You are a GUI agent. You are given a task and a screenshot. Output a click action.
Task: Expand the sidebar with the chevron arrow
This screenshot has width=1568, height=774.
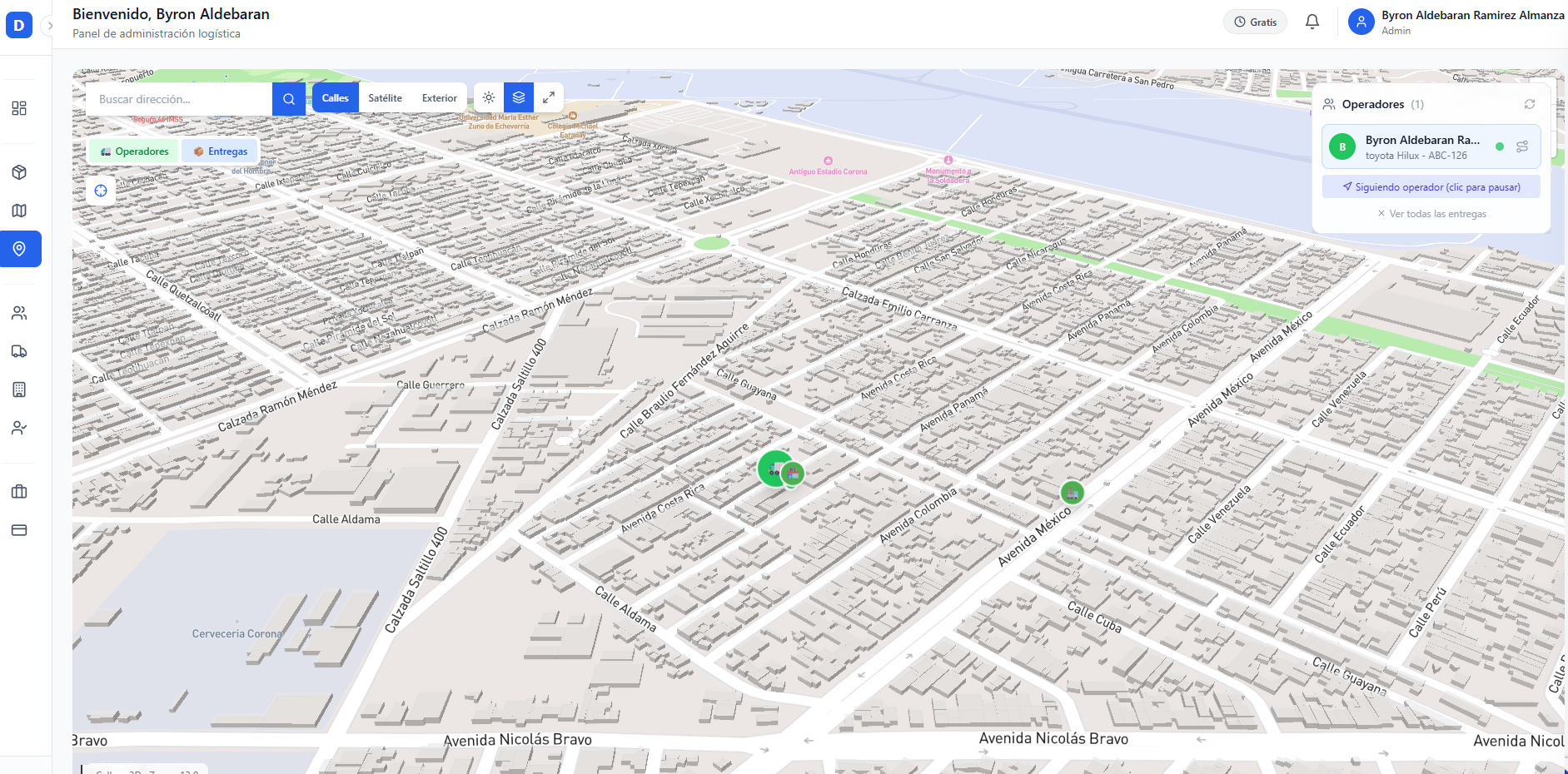tap(50, 26)
